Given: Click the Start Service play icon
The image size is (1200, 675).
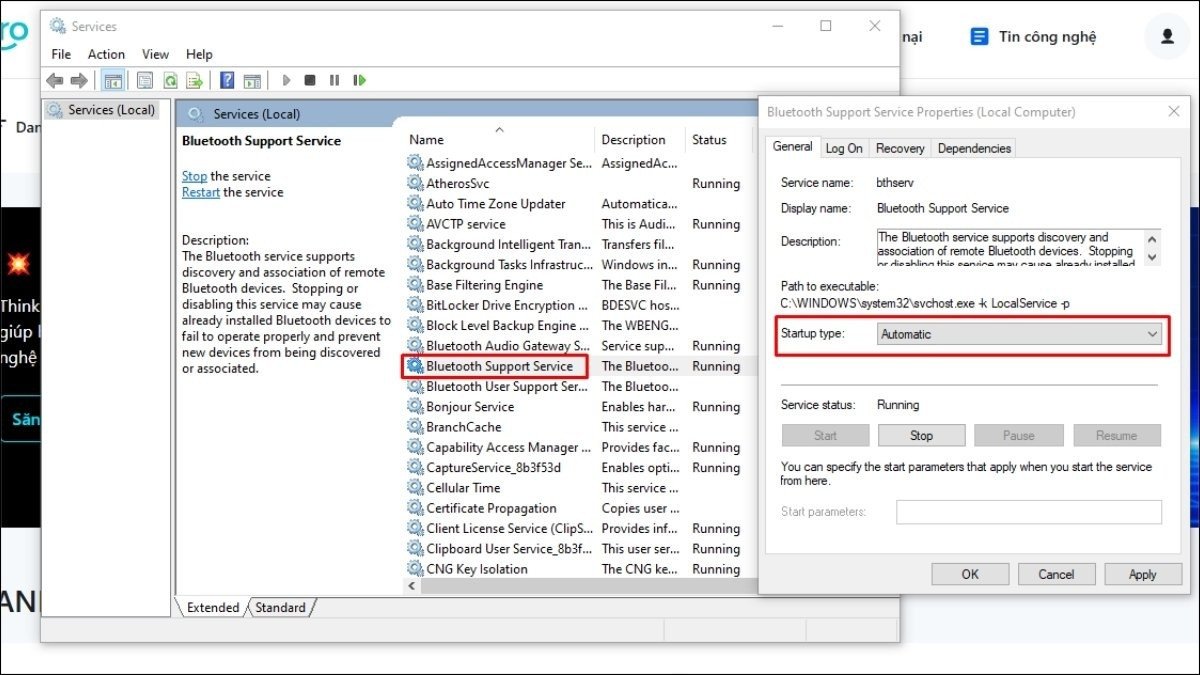Looking at the screenshot, I should [286, 81].
